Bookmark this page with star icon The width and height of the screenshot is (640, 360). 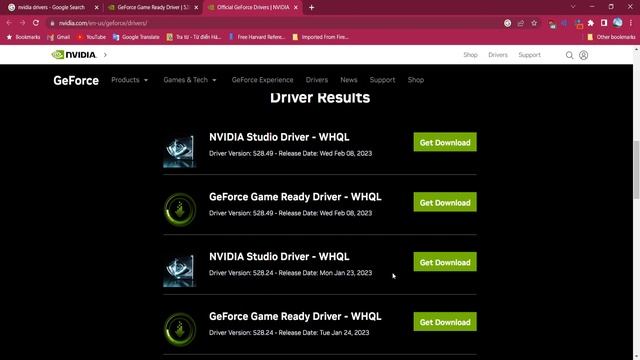pos(534,23)
